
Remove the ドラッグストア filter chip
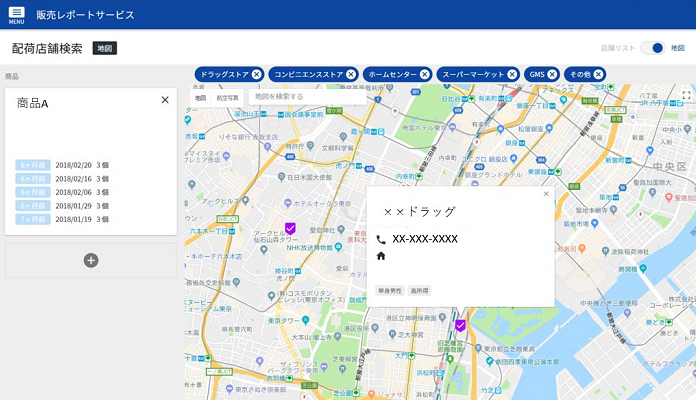(x=257, y=75)
